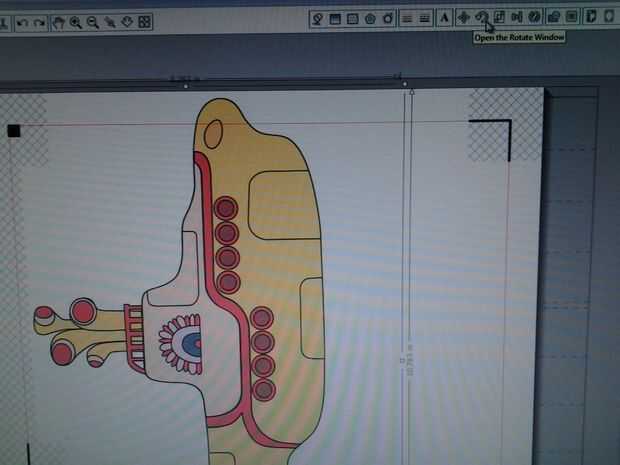Click the Fit to Window icon

[145, 21]
